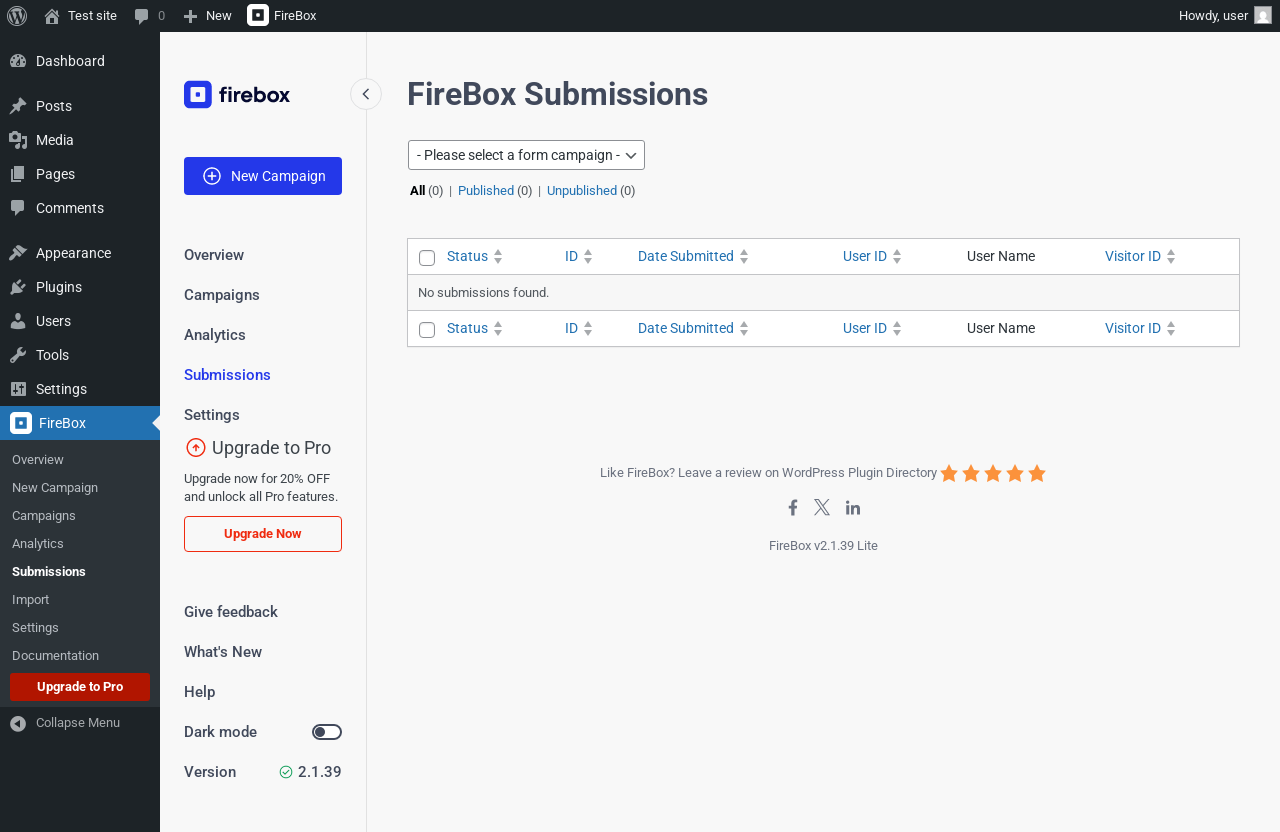Filter submissions by Unpublished

click(582, 190)
